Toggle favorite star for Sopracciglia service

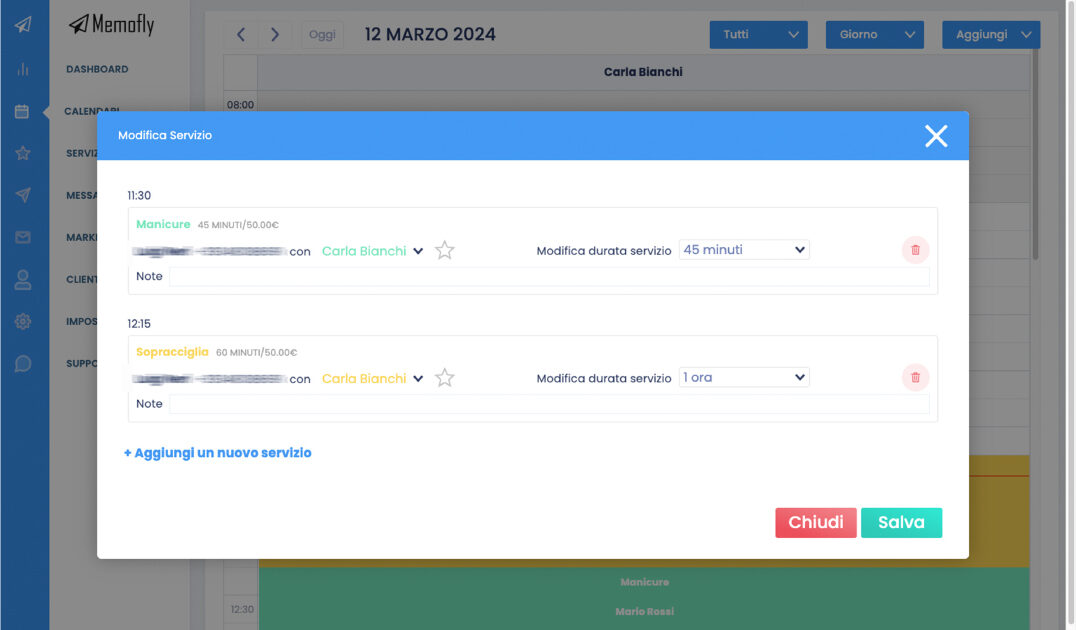pyautogui.click(x=445, y=378)
